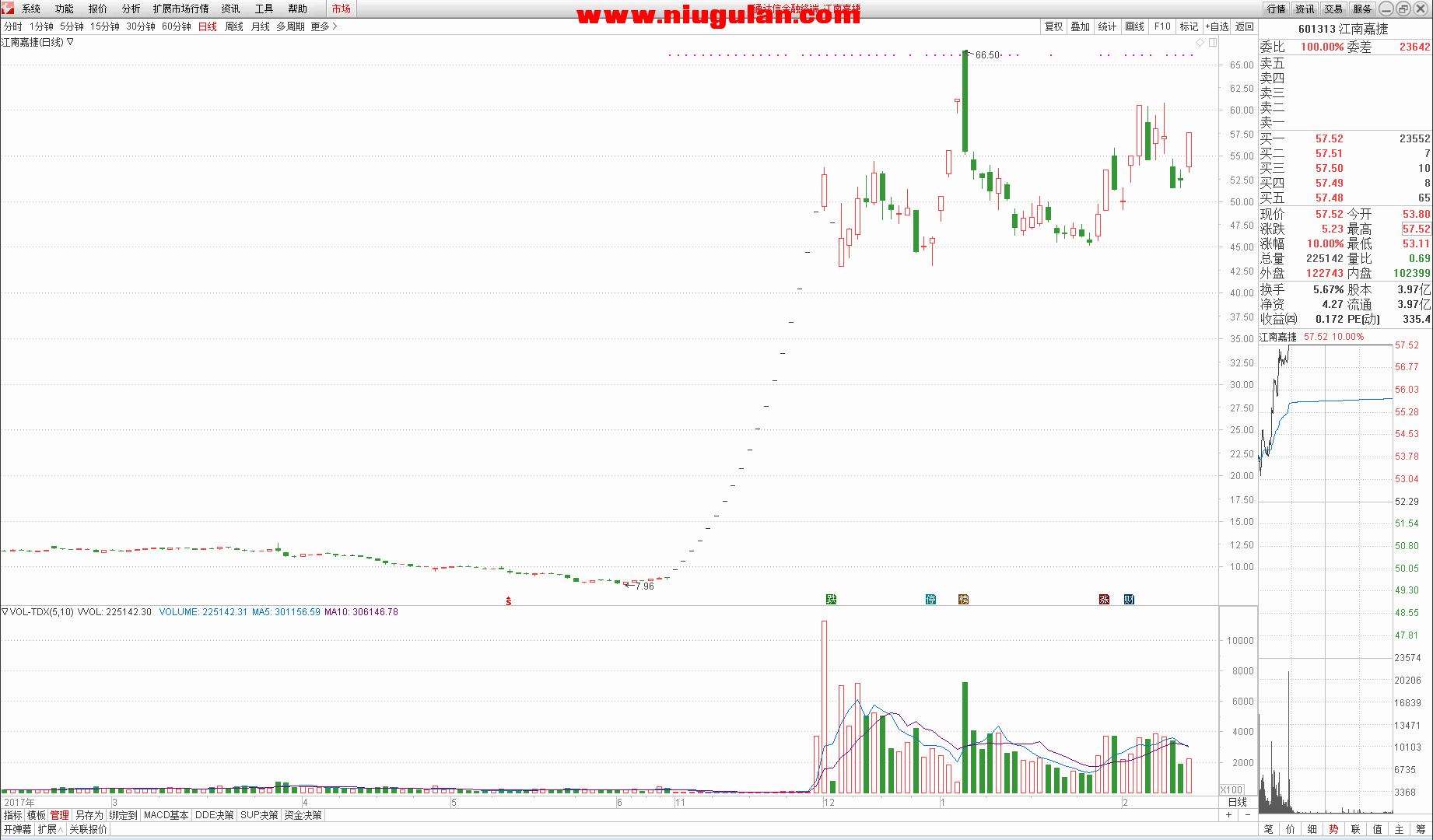Click the red S marker on timeline
This screenshot has width=1433, height=840.
coord(509,600)
